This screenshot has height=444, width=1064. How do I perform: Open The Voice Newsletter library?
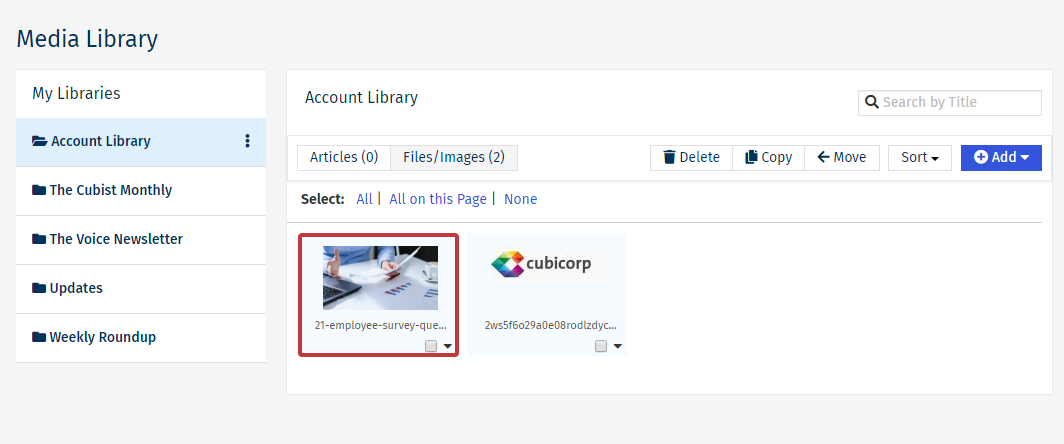point(141,240)
